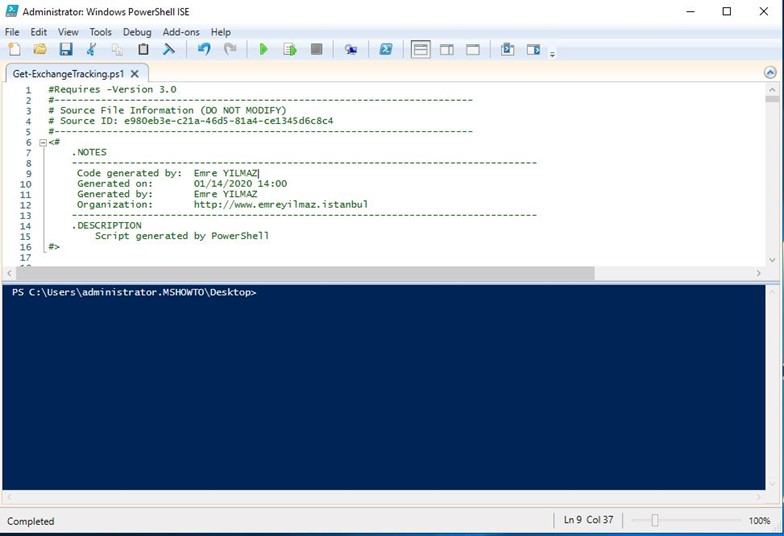Image resolution: width=784 pixels, height=536 pixels.
Task: Click 'Script generated by PowerShell' text
Action: 182,236
